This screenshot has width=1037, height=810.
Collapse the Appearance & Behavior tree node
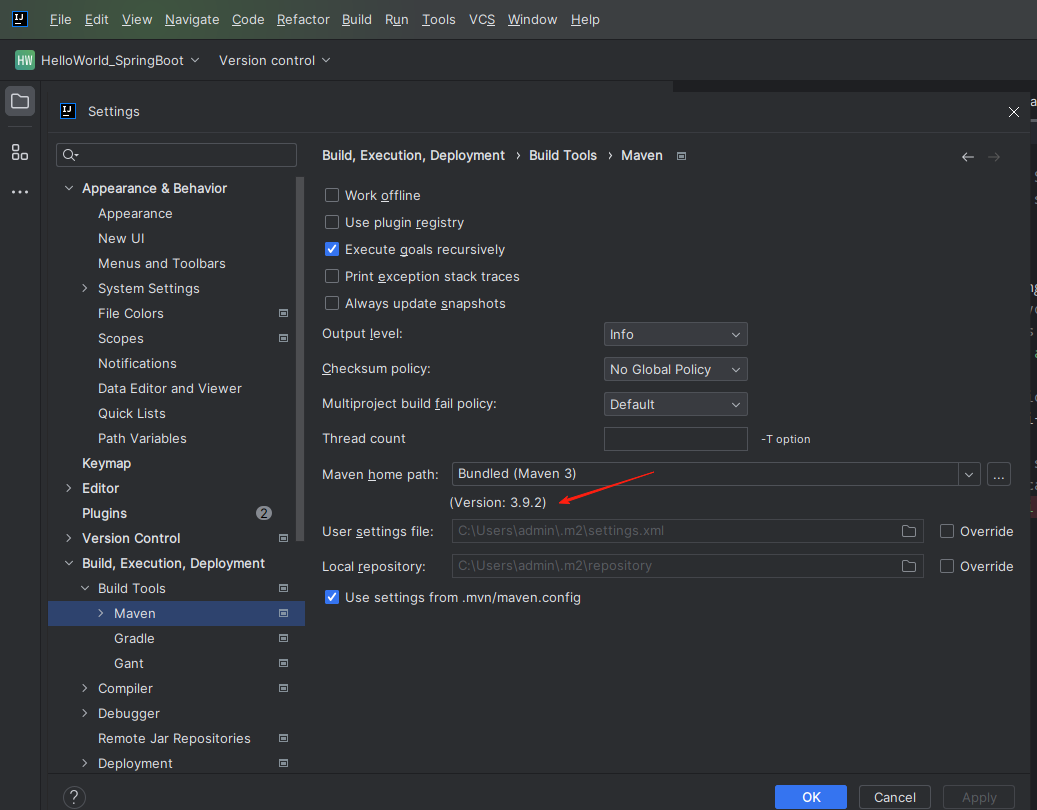click(69, 188)
